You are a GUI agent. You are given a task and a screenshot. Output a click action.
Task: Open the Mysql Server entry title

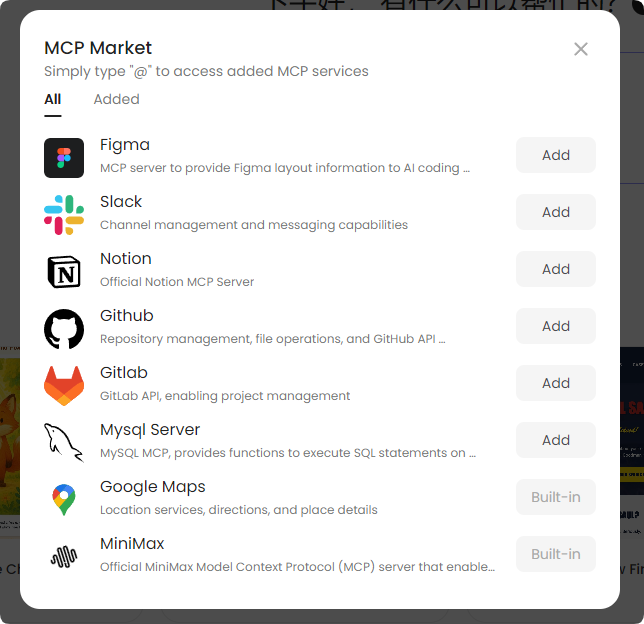point(150,430)
